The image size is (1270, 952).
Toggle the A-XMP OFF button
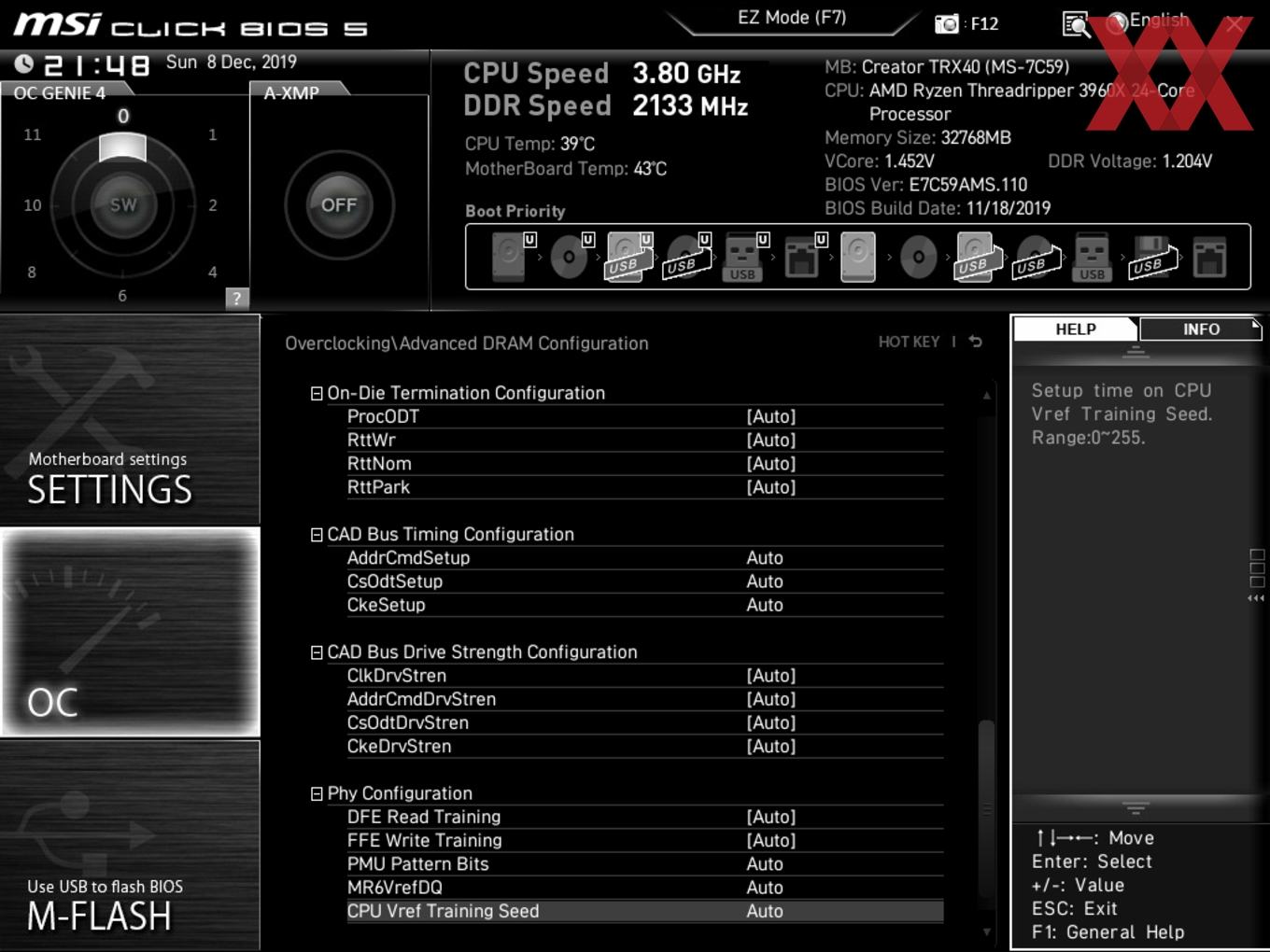339,204
